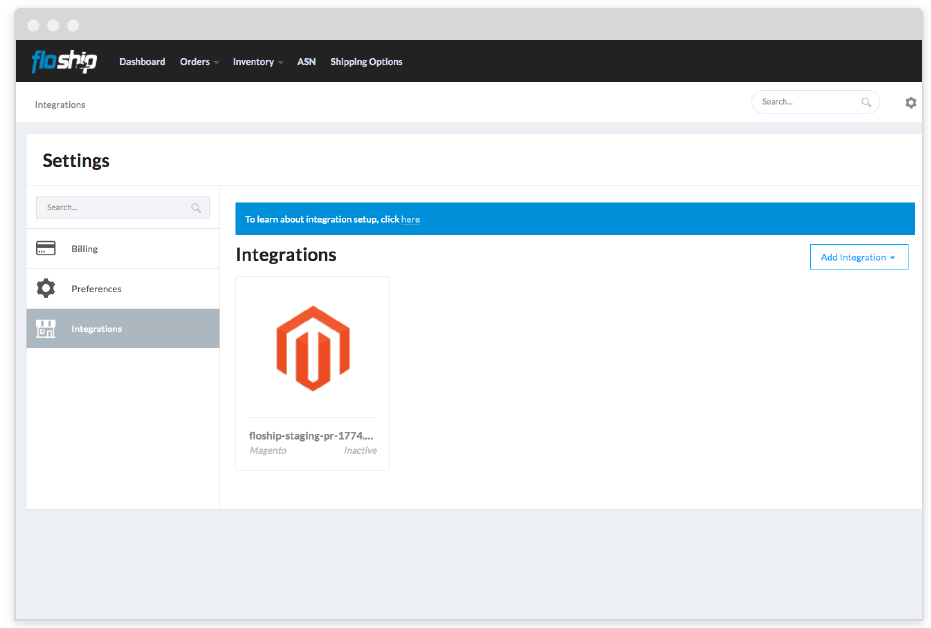Open the floship-staging-pr-1774 integration name
This screenshot has height=628, width=931.
(311, 435)
